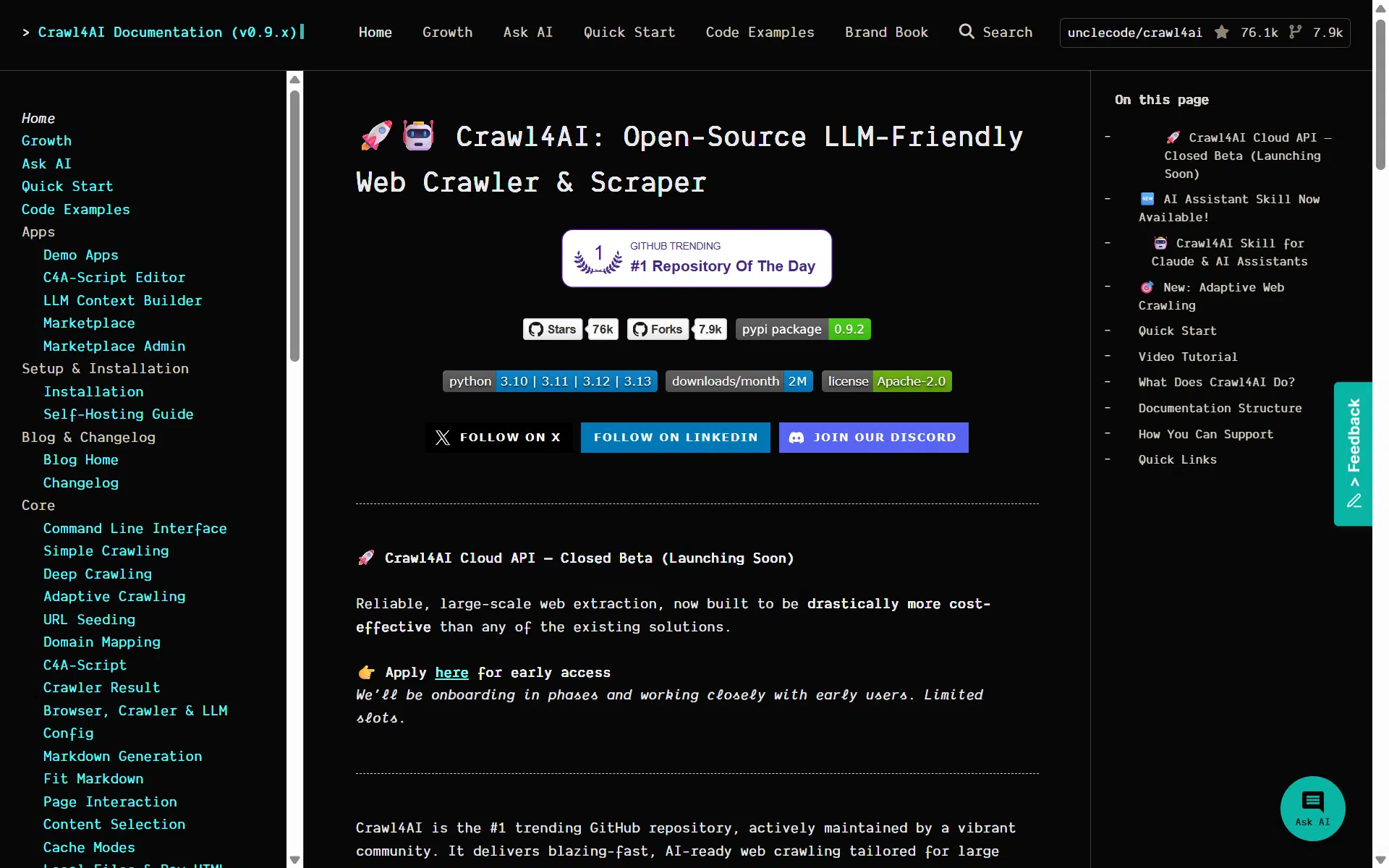
Task: Open Crawler Result in sidebar
Action: coord(102,688)
